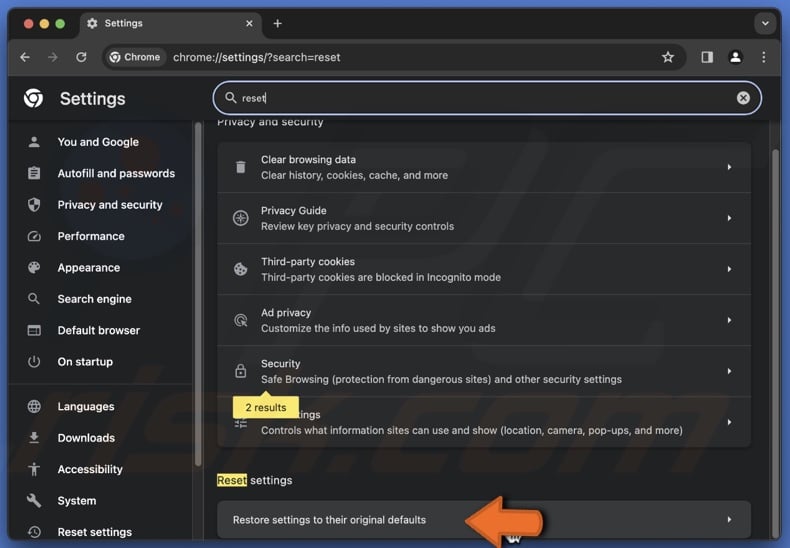Image resolution: width=790 pixels, height=548 pixels.
Task: Click the accessibility figure icon
Action: coord(34,469)
